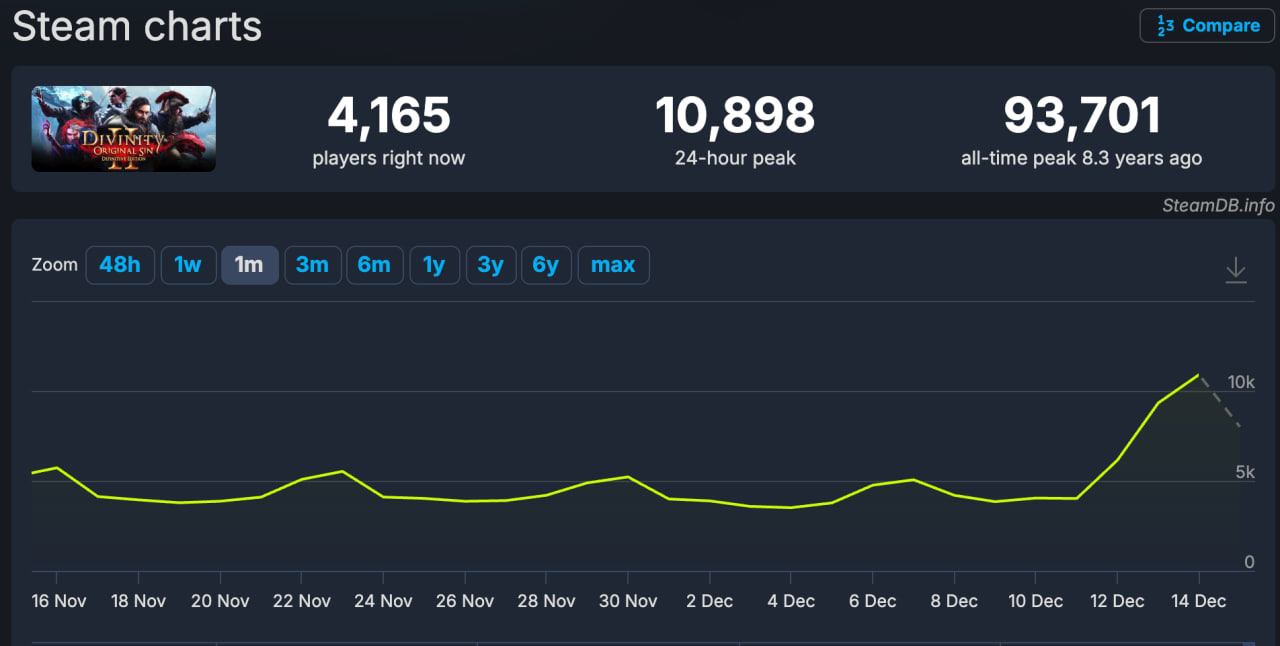Open the Divinity Original Sin II thumbnail
This screenshot has width=1280, height=646.
pos(123,129)
